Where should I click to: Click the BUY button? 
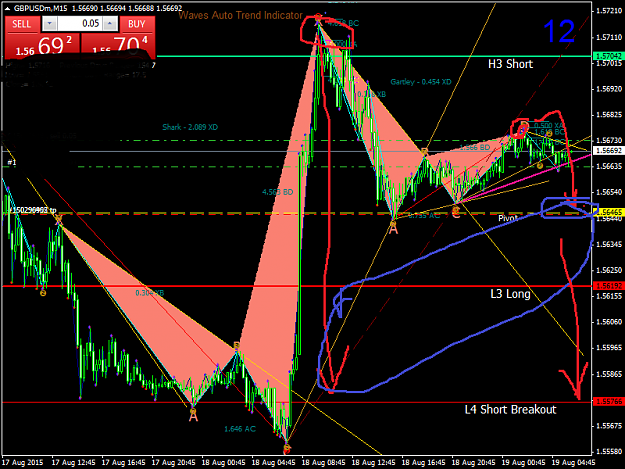pos(137,24)
